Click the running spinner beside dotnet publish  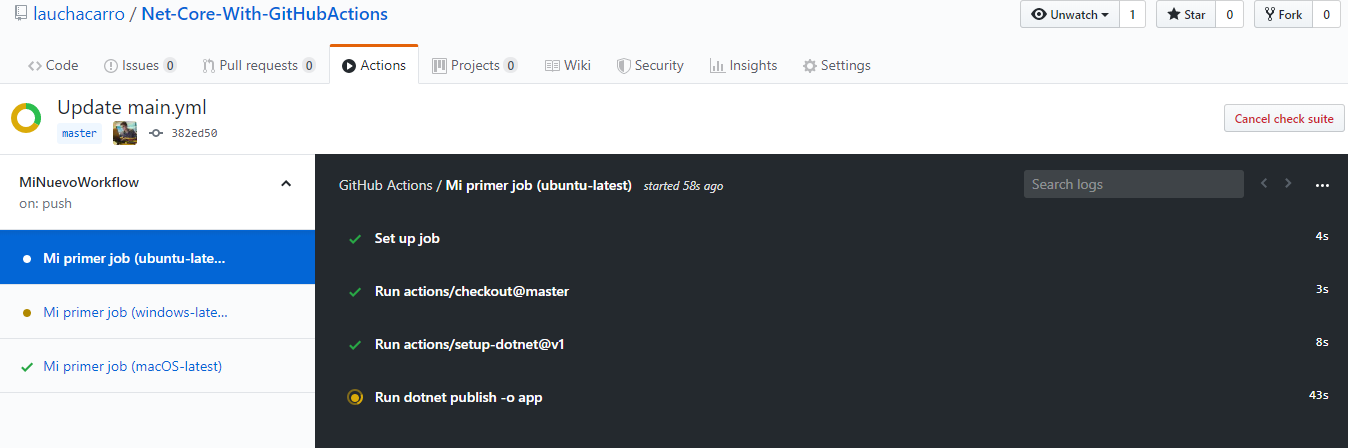354,397
